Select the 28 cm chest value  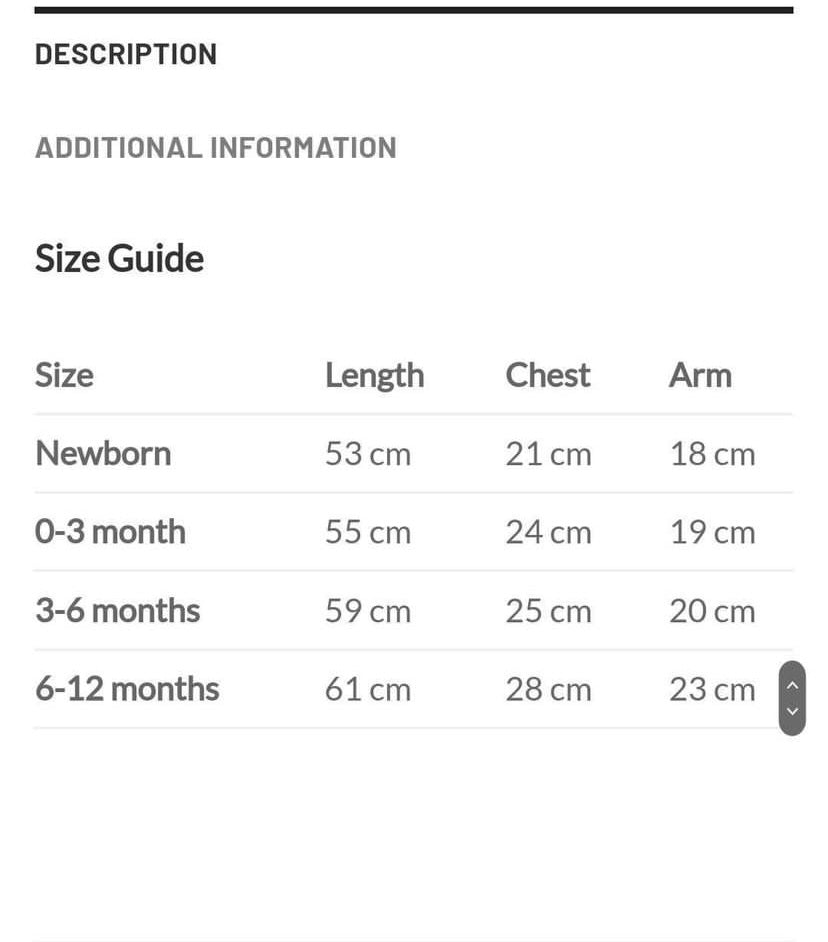pos(548,689)
